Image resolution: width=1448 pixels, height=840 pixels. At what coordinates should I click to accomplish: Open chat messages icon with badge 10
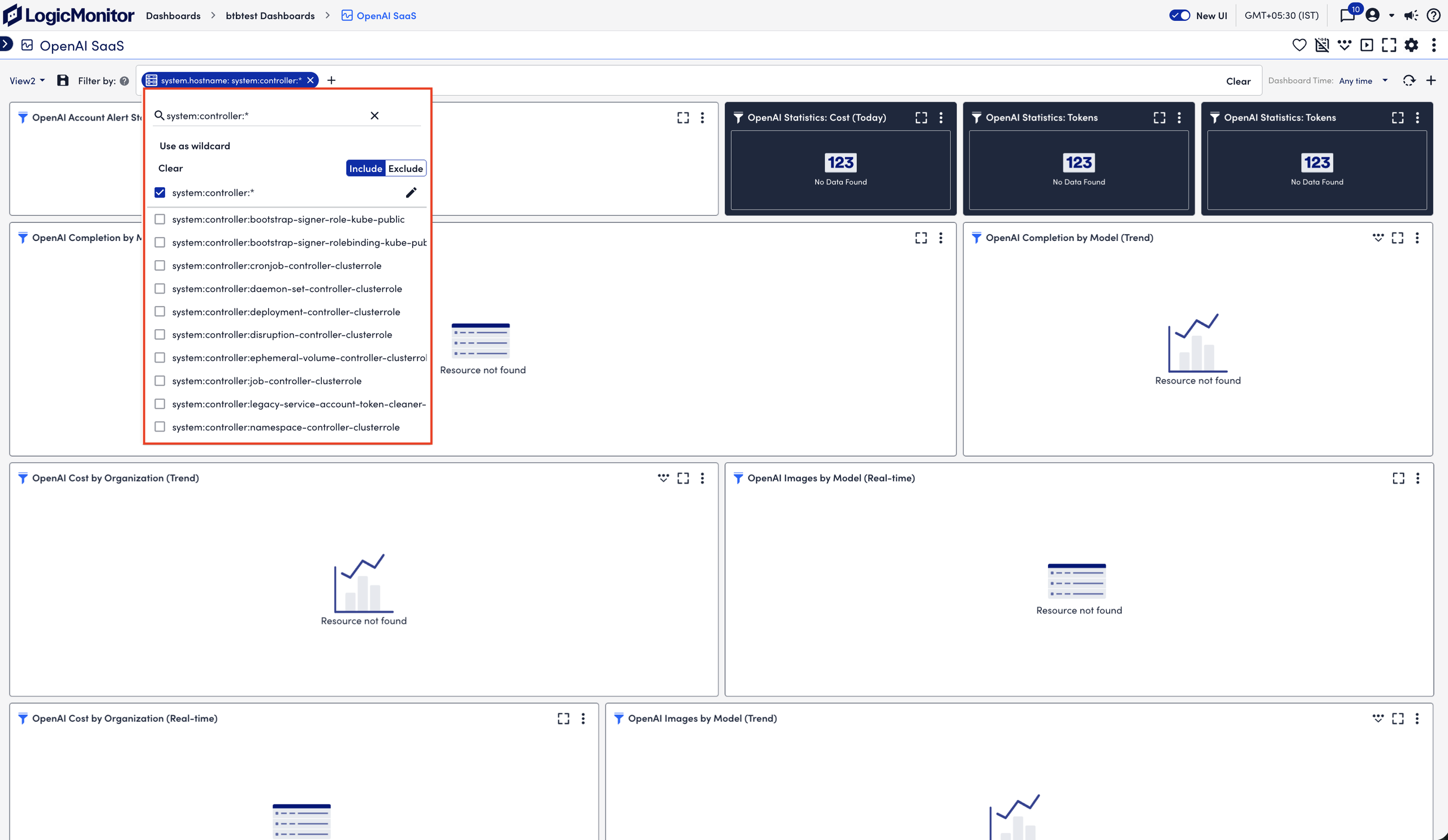1347,15
